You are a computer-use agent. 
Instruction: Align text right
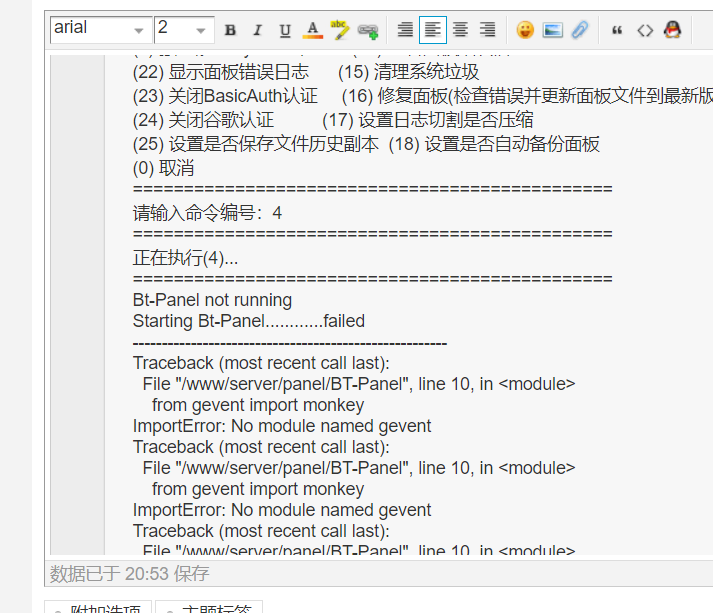(x=487, y=30)
